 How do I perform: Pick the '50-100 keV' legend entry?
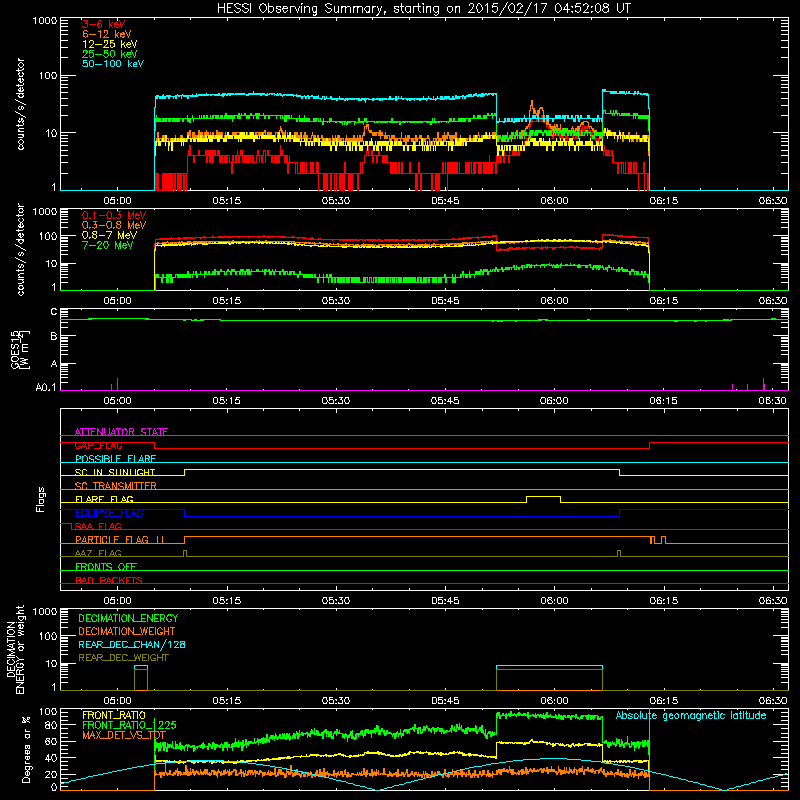coord(113,64)
